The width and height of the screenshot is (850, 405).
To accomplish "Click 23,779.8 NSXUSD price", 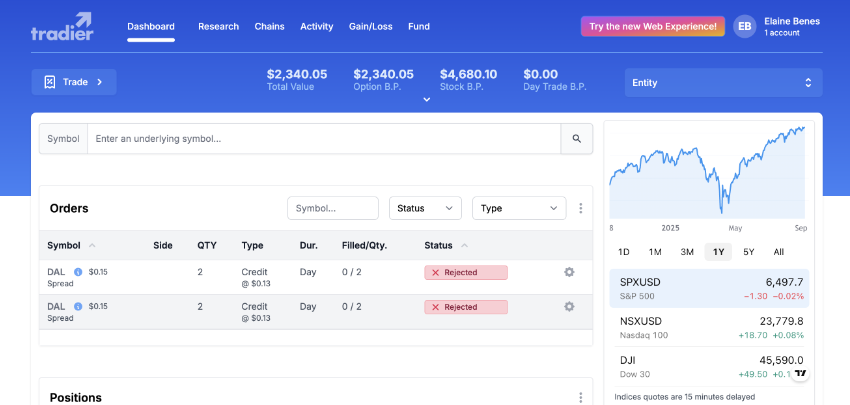I will (x=782, y=322).
